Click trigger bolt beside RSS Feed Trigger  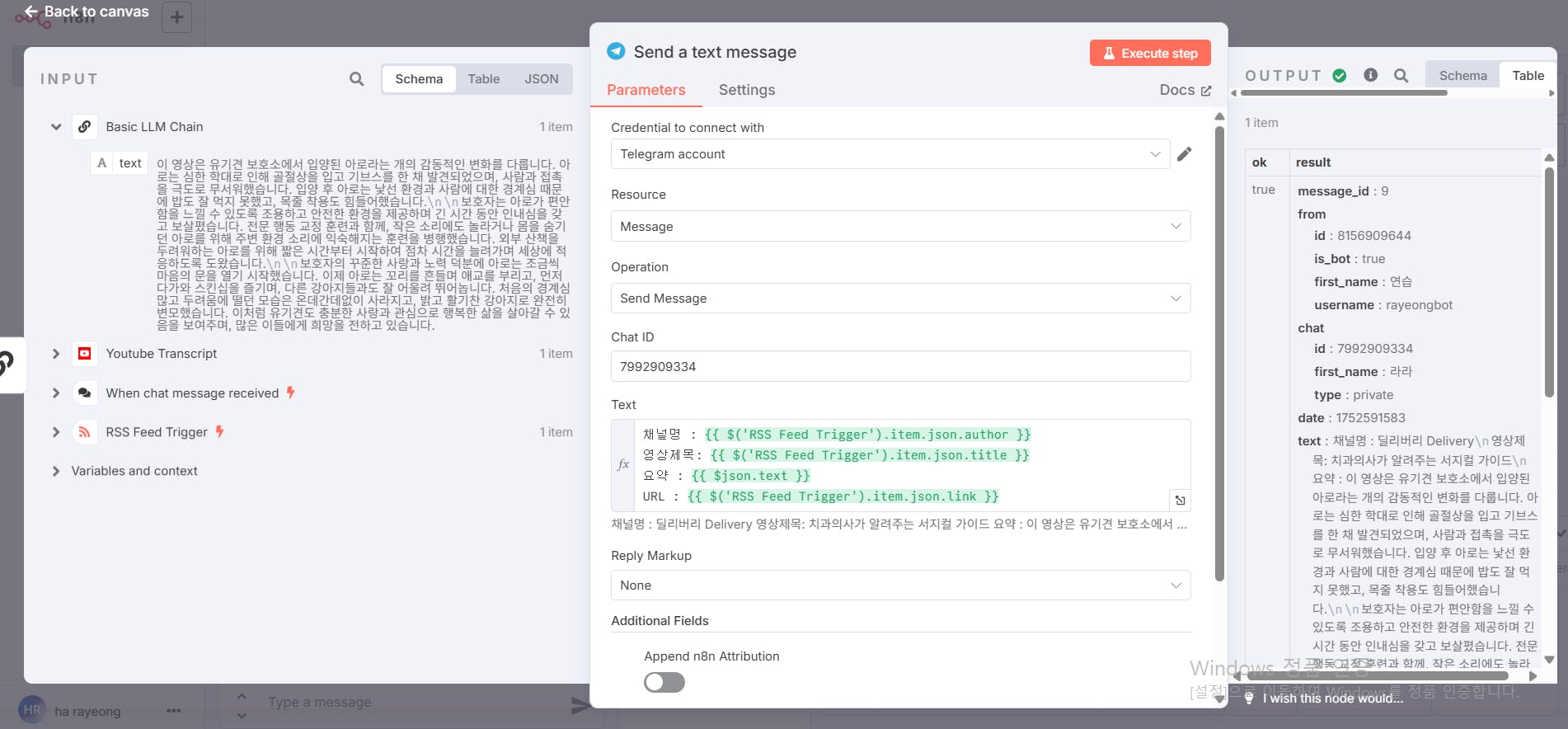coord(219,431)
